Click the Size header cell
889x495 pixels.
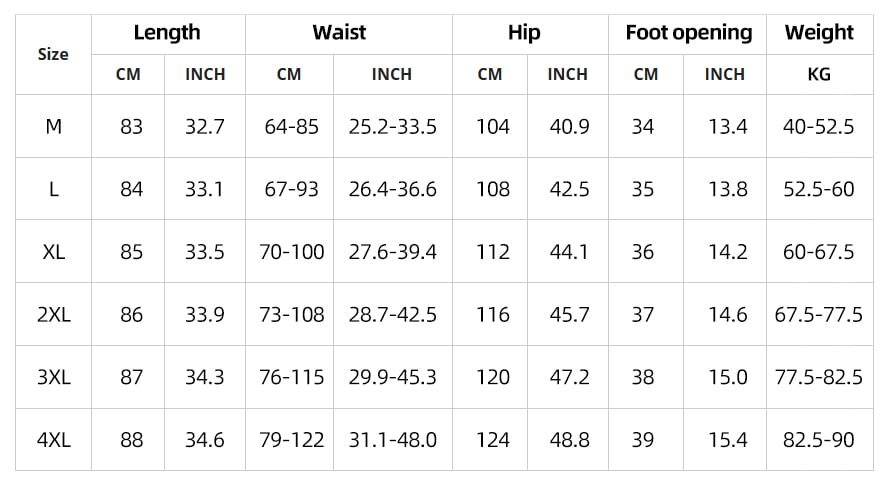click(x=53, y=54)
